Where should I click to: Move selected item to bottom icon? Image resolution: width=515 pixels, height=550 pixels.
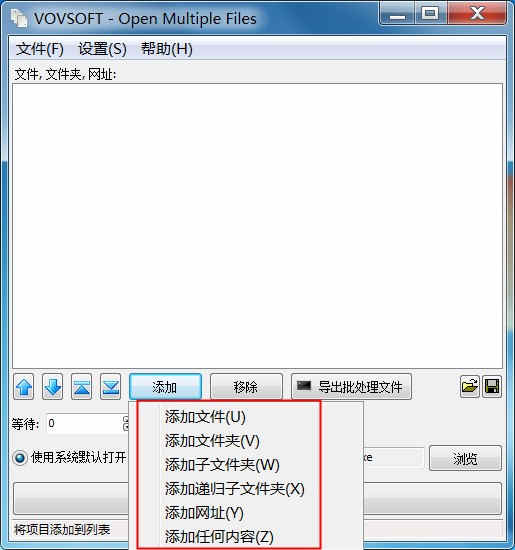point(111,387)
